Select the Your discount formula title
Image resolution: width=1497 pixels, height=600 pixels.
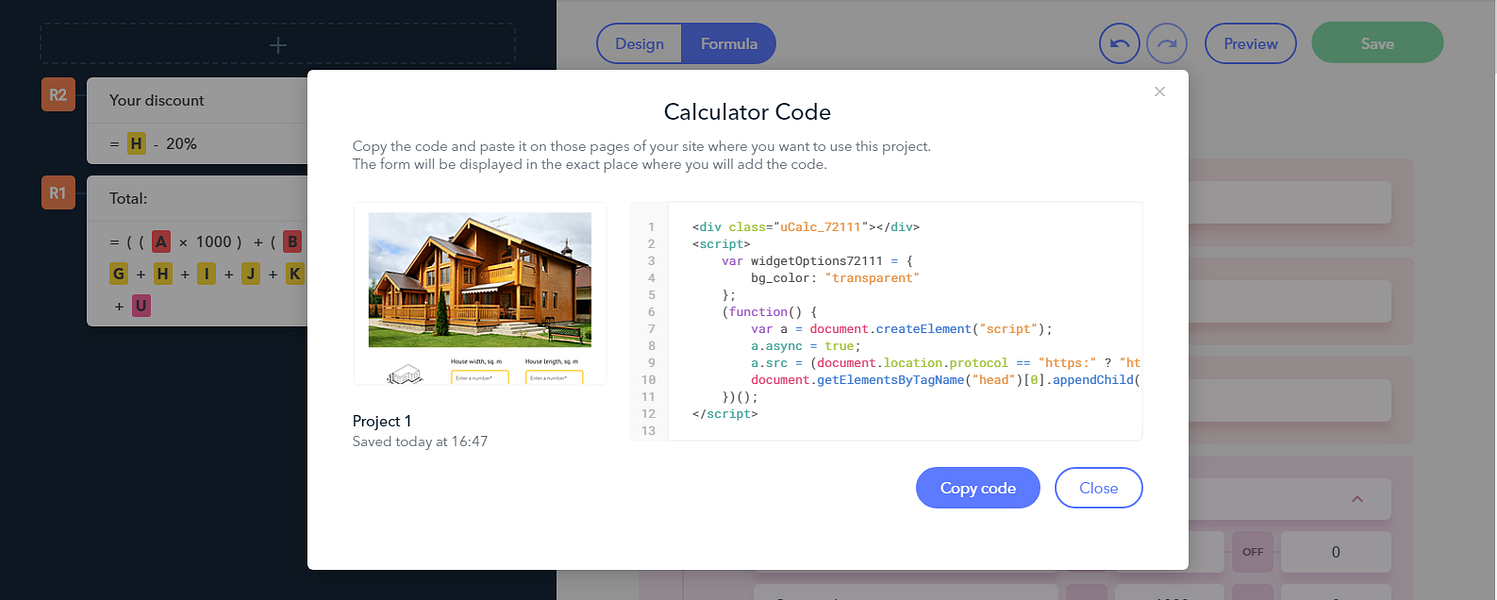point(156,100)
